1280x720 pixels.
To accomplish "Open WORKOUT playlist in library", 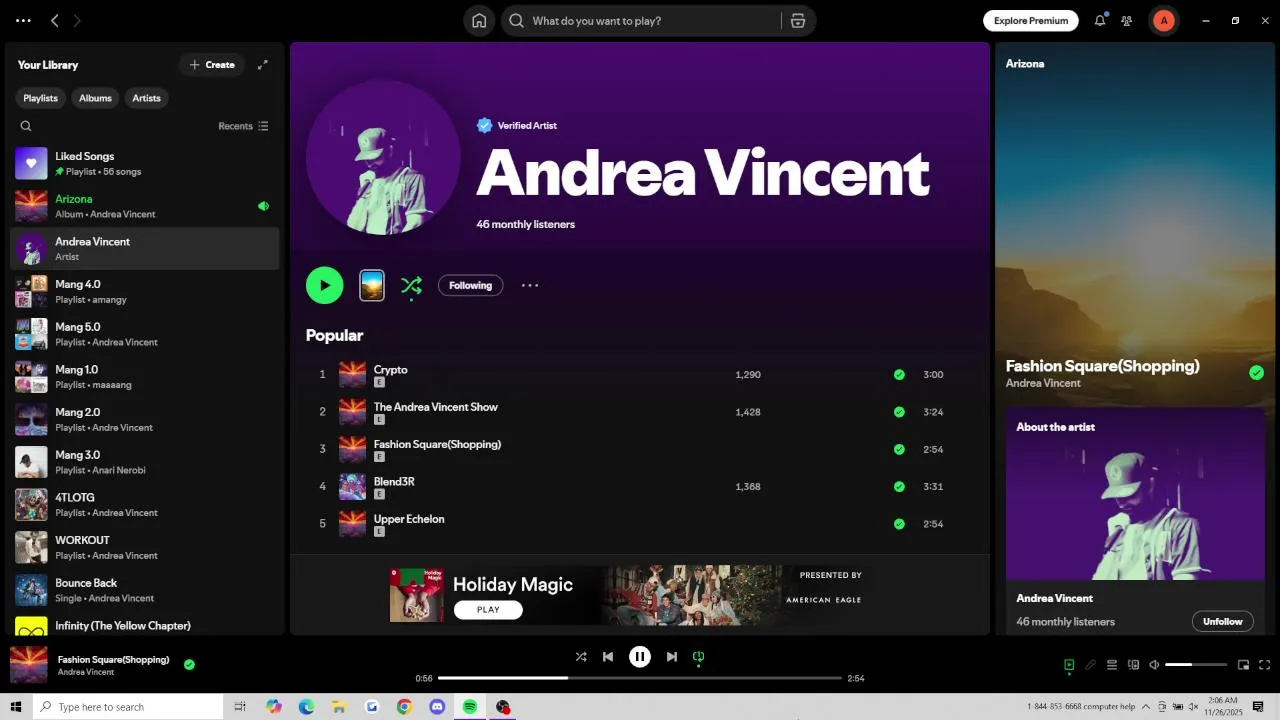I will pos(145,548).
